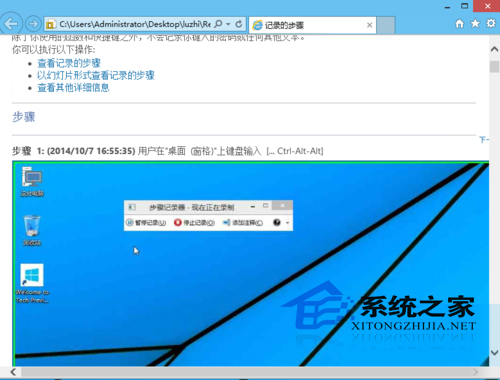The image size is (500, 380).
Task: Go forward with the browser Forward arrow
Action: (33, 24)
